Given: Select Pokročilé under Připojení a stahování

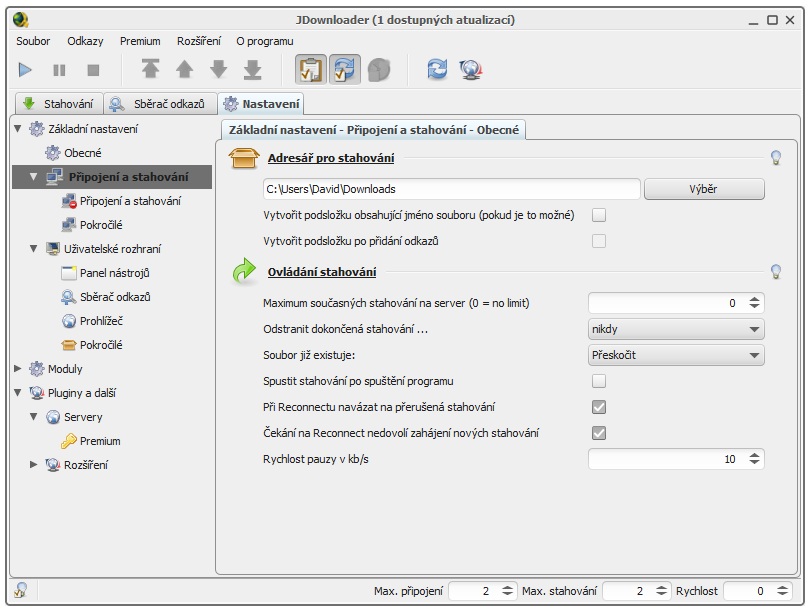Looking at the screenshot, I should tap(92, 225).
